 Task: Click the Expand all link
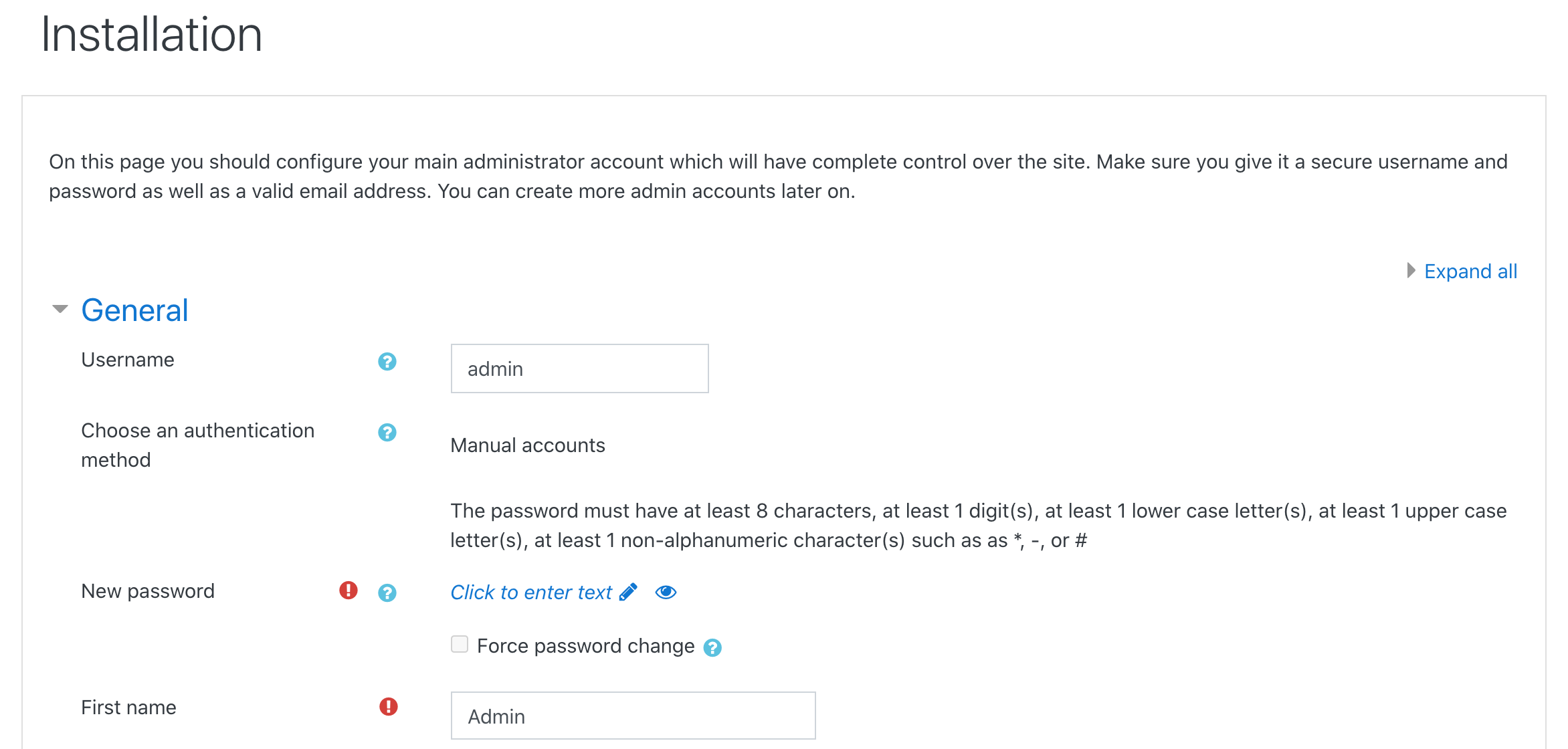1470,272
